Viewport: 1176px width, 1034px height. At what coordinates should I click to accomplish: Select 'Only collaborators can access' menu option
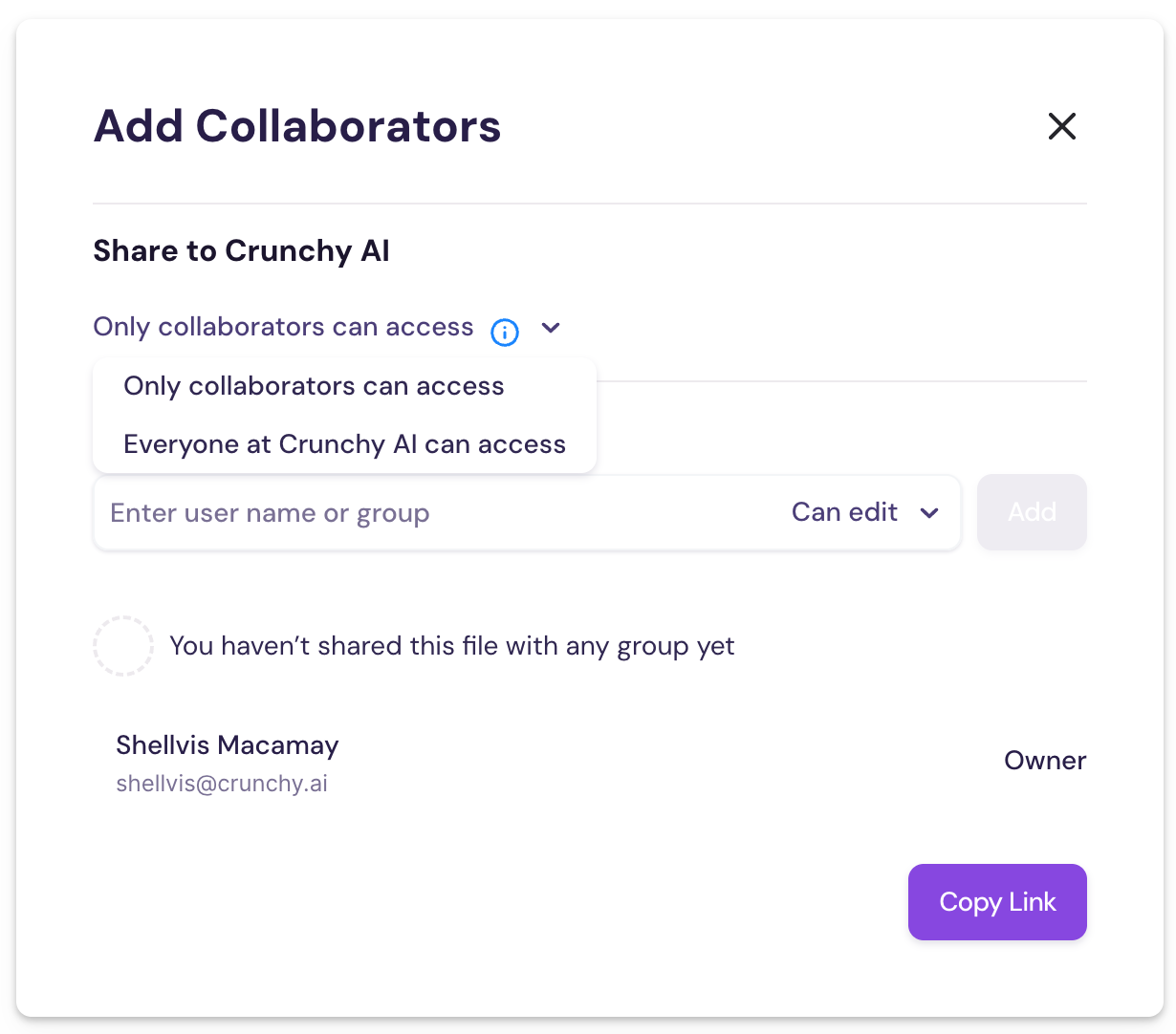click(314, 386)
